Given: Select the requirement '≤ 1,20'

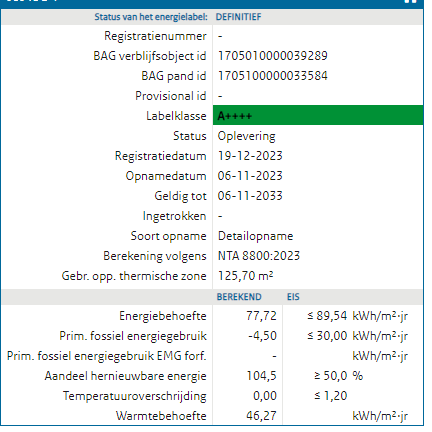Looking at the screenshot, I should [x=330, y=396].
